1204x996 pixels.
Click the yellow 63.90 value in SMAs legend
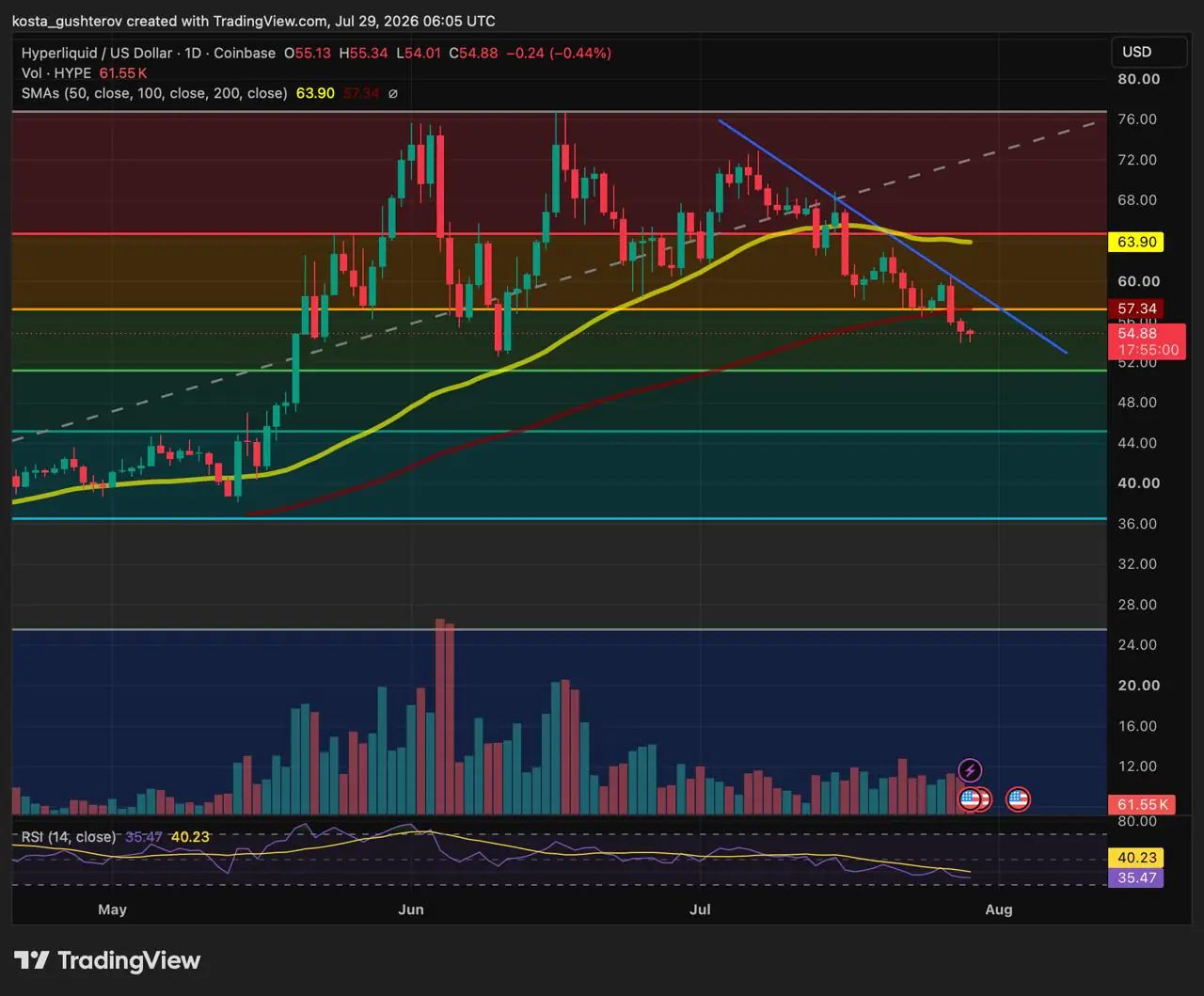tap(315, 93)
